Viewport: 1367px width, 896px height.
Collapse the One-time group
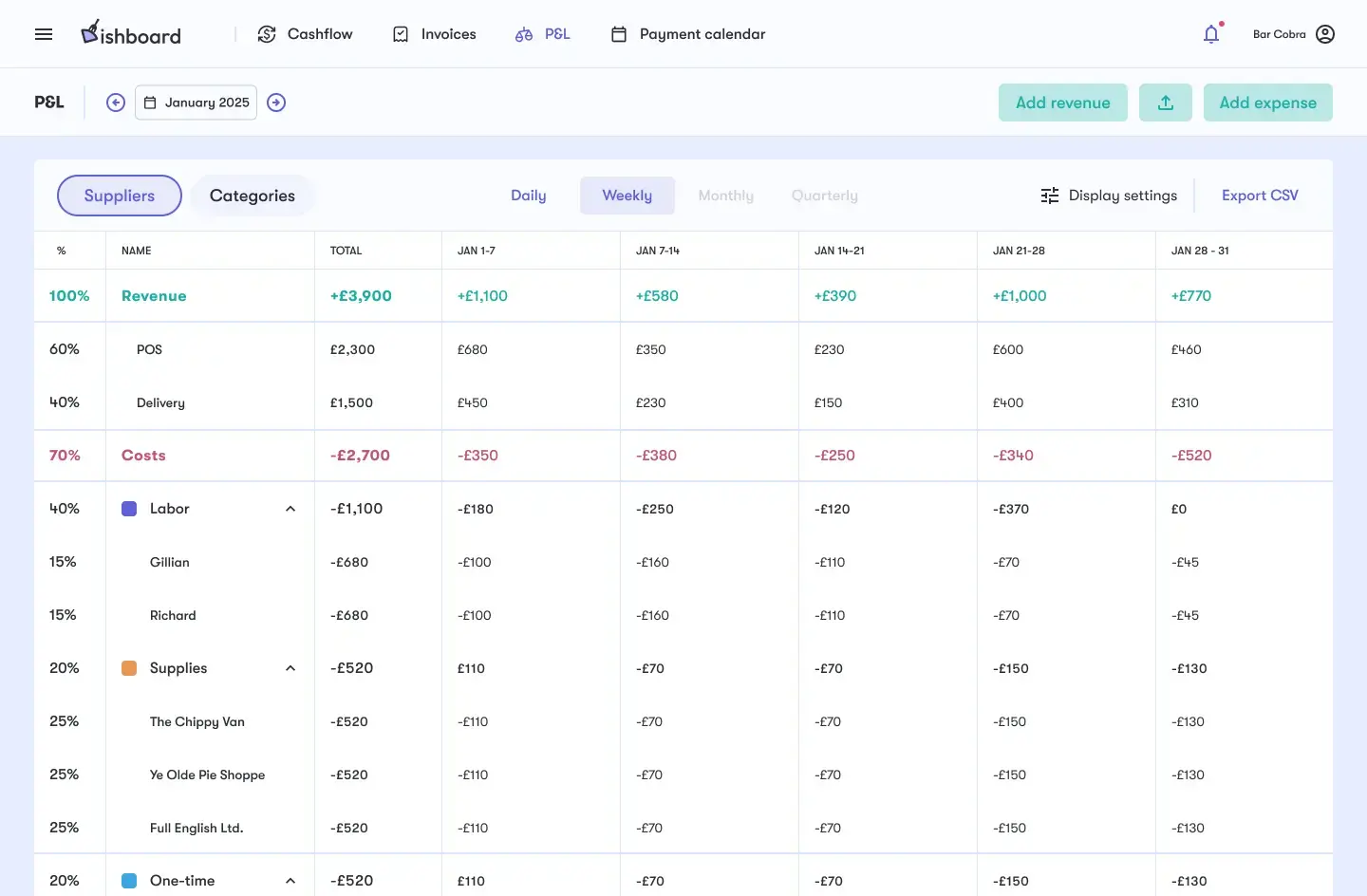click(290, 881)
